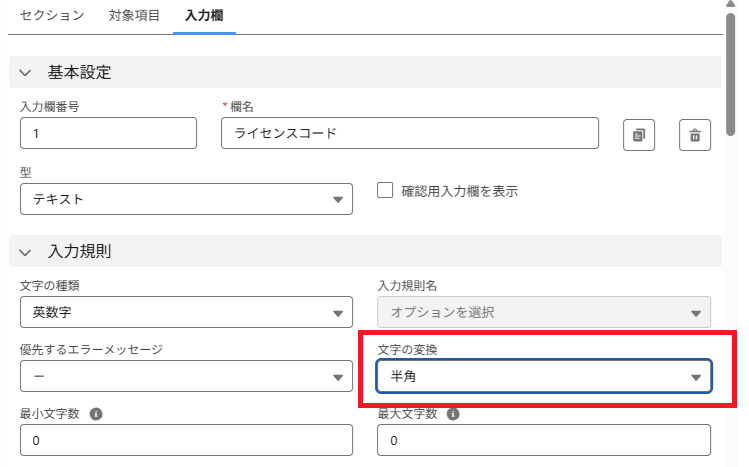This screenshot has width=749, height=467.
Task: Open the 型 dropdown showing テキスト
Action: 186,199
